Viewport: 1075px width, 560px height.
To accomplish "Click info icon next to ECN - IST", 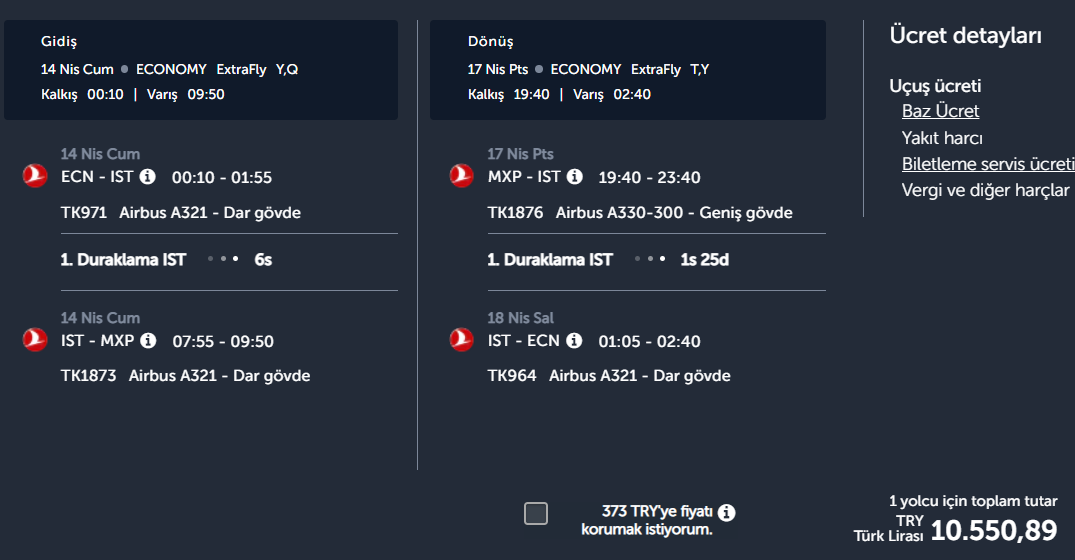I will pyautogui.click(x=148, y=177).
